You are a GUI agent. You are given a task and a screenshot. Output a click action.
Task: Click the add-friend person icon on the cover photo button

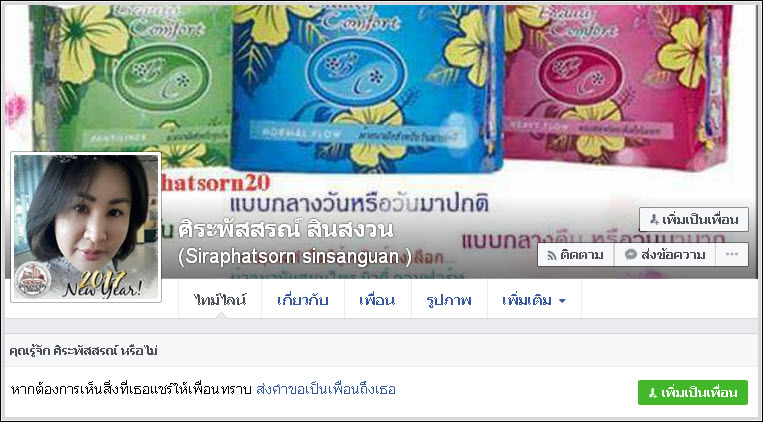(654, 220)
